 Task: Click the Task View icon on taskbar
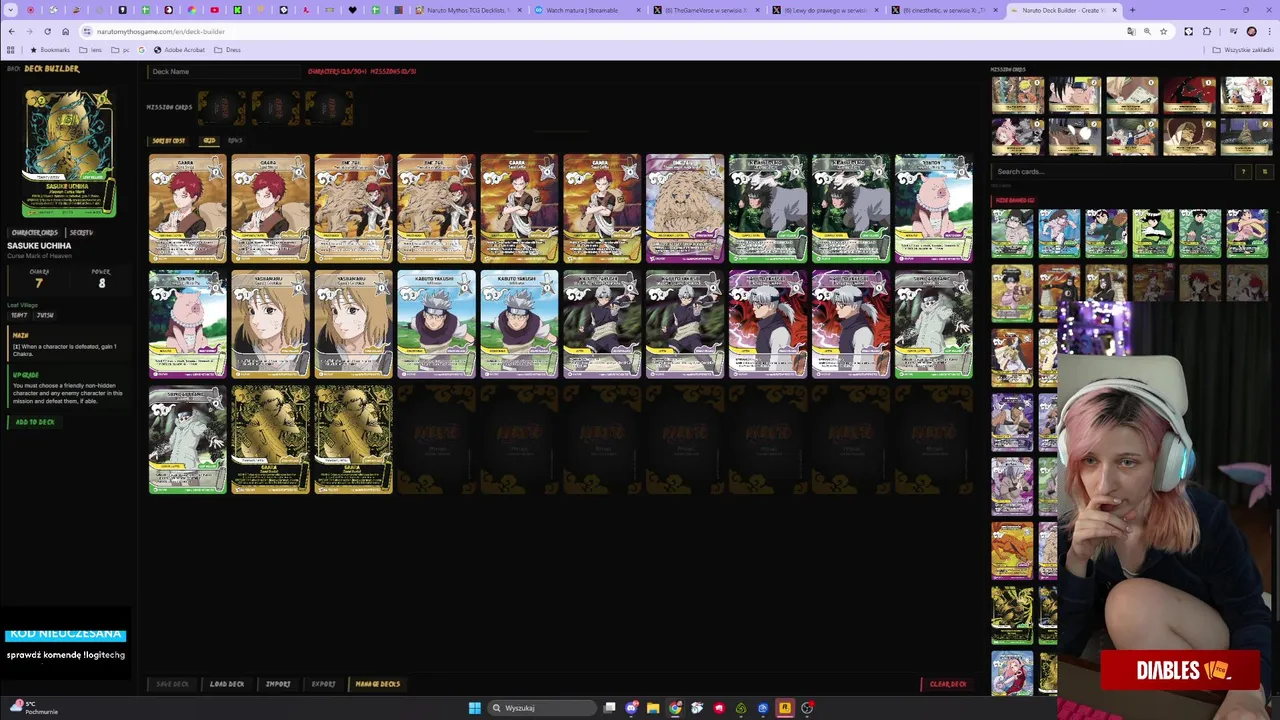click(609, 708)
